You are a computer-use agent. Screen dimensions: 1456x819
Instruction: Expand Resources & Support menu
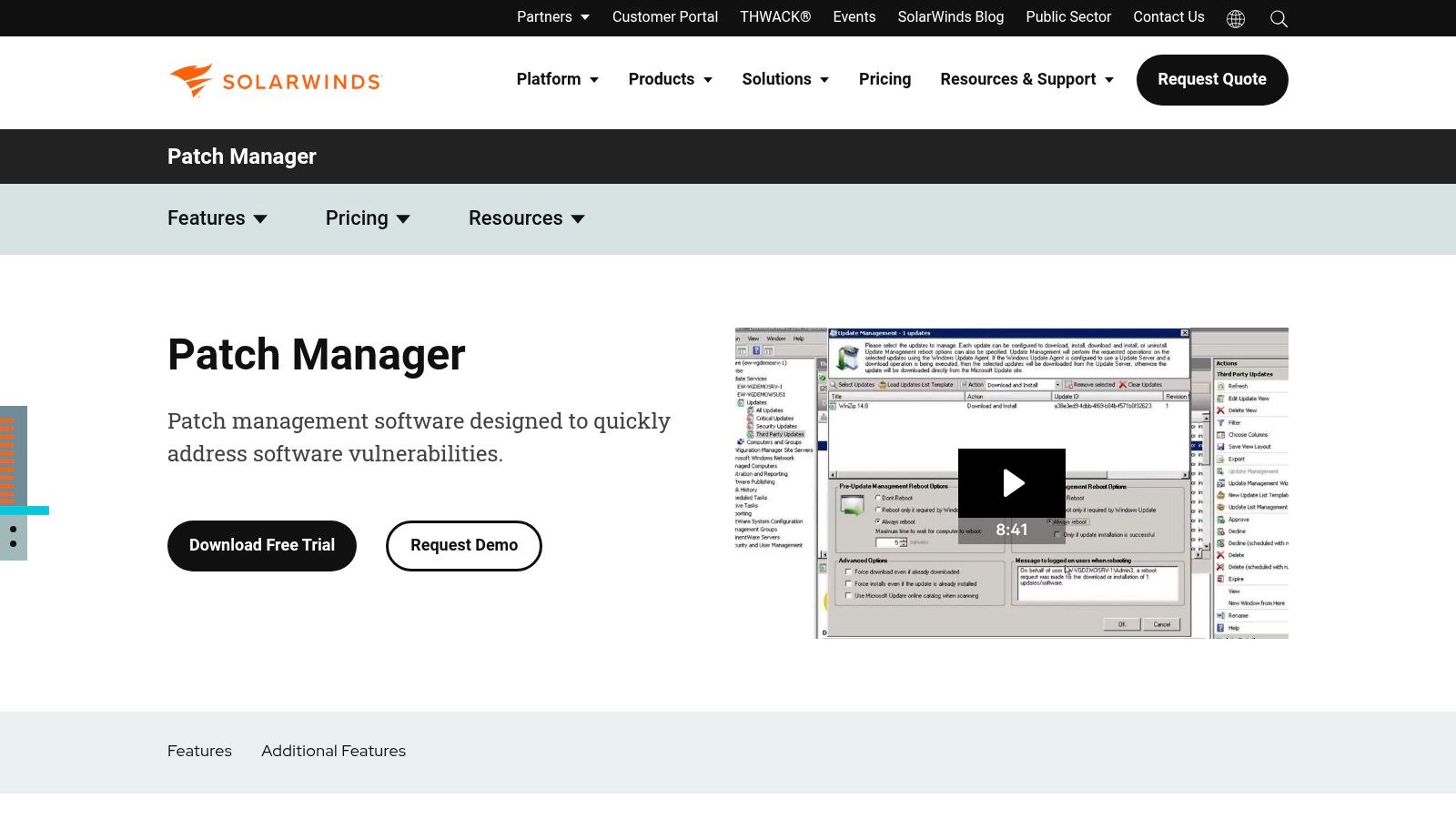coord(1026,79)
